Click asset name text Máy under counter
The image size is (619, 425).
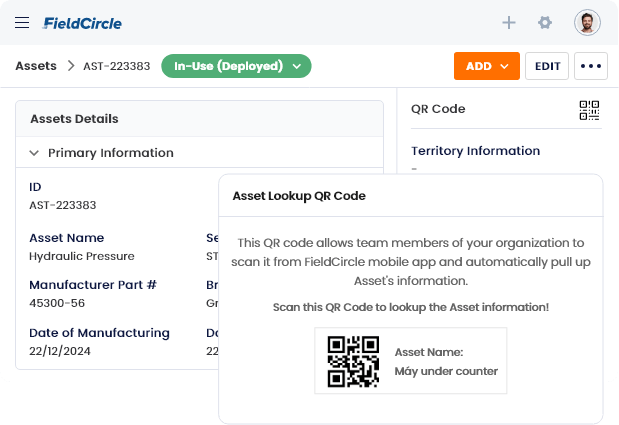pyautogui.click(x=446, y=371)
